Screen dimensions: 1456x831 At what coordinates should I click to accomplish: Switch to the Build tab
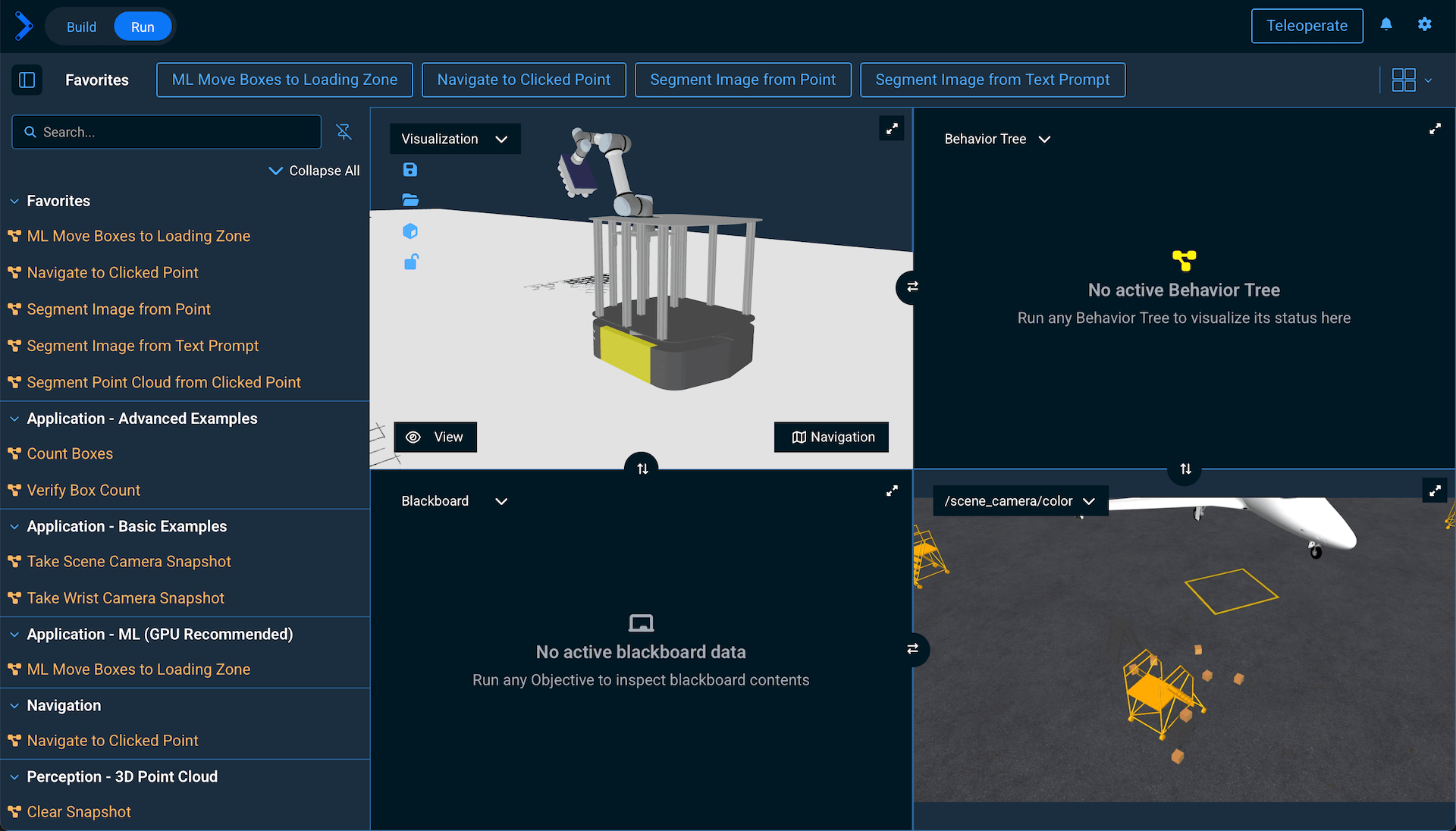click(81, 27)
